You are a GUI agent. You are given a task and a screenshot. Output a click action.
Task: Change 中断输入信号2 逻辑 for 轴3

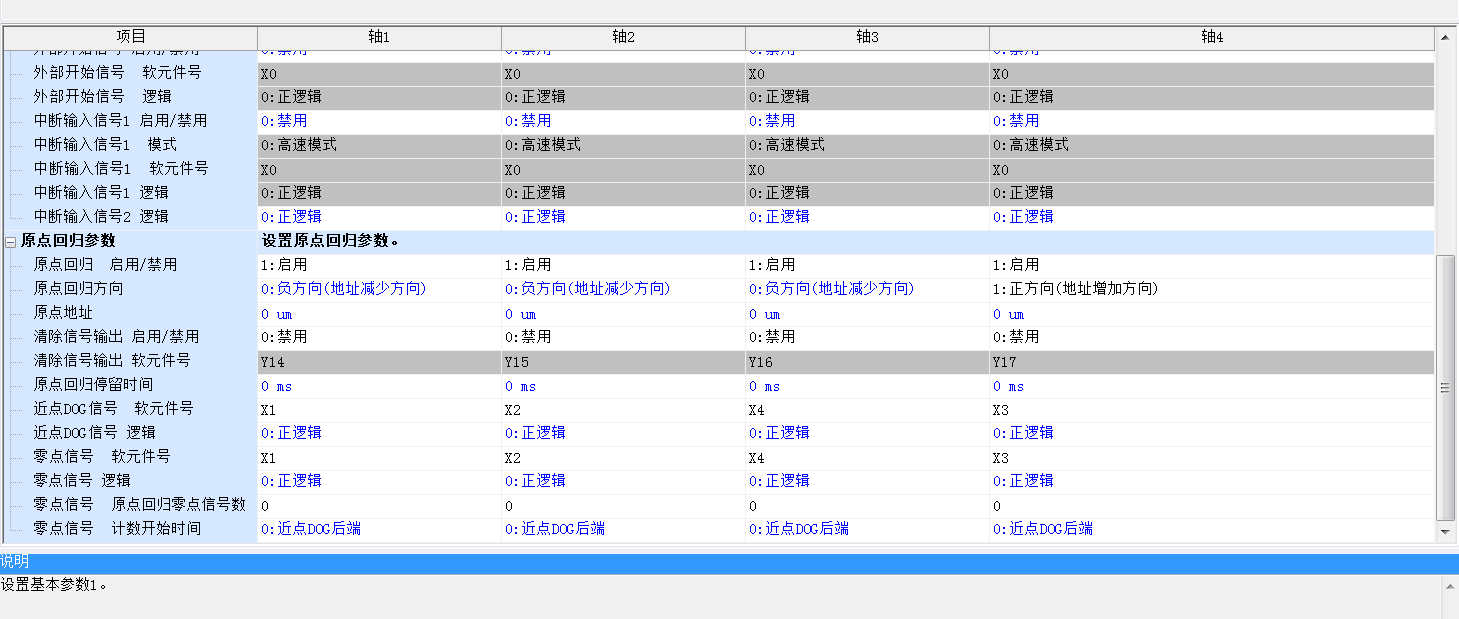(x=867, y=217)
